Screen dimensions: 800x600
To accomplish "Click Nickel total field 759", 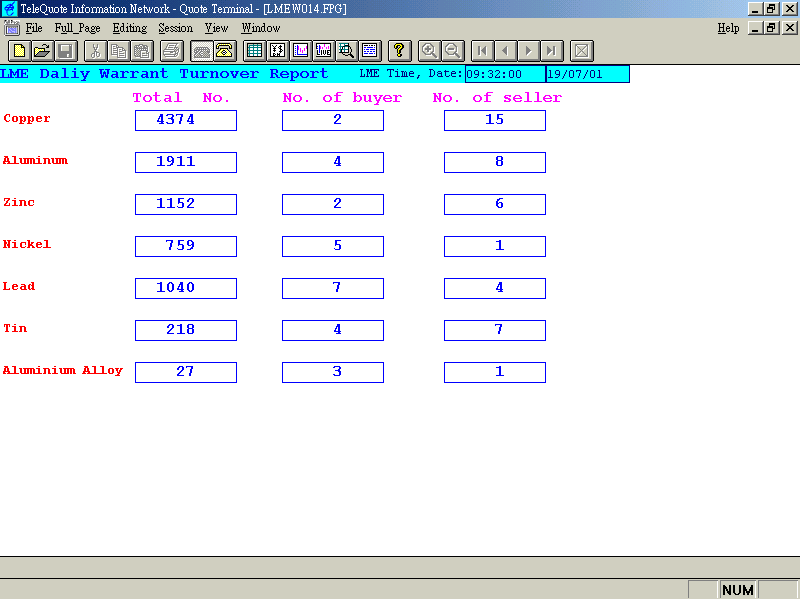I will 186,246.
